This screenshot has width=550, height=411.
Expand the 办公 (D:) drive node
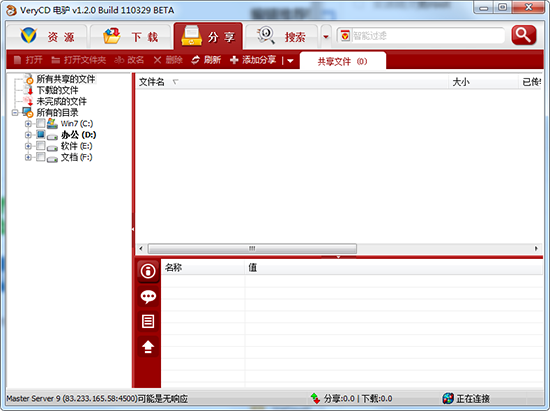(28, 135)
